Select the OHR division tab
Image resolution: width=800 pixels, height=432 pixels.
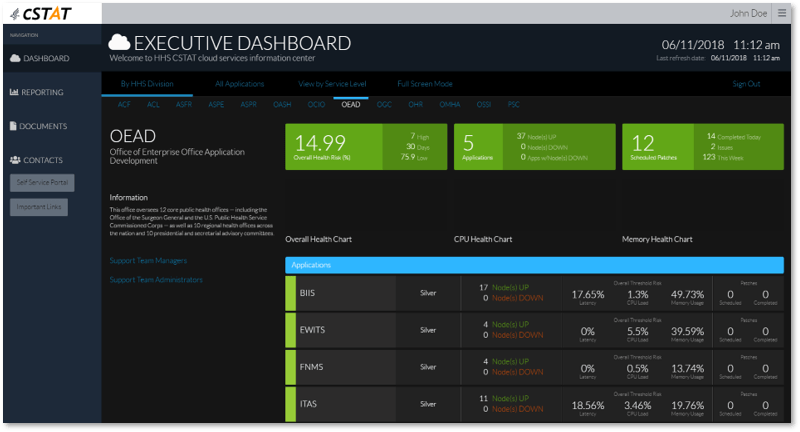coord(415,105)
